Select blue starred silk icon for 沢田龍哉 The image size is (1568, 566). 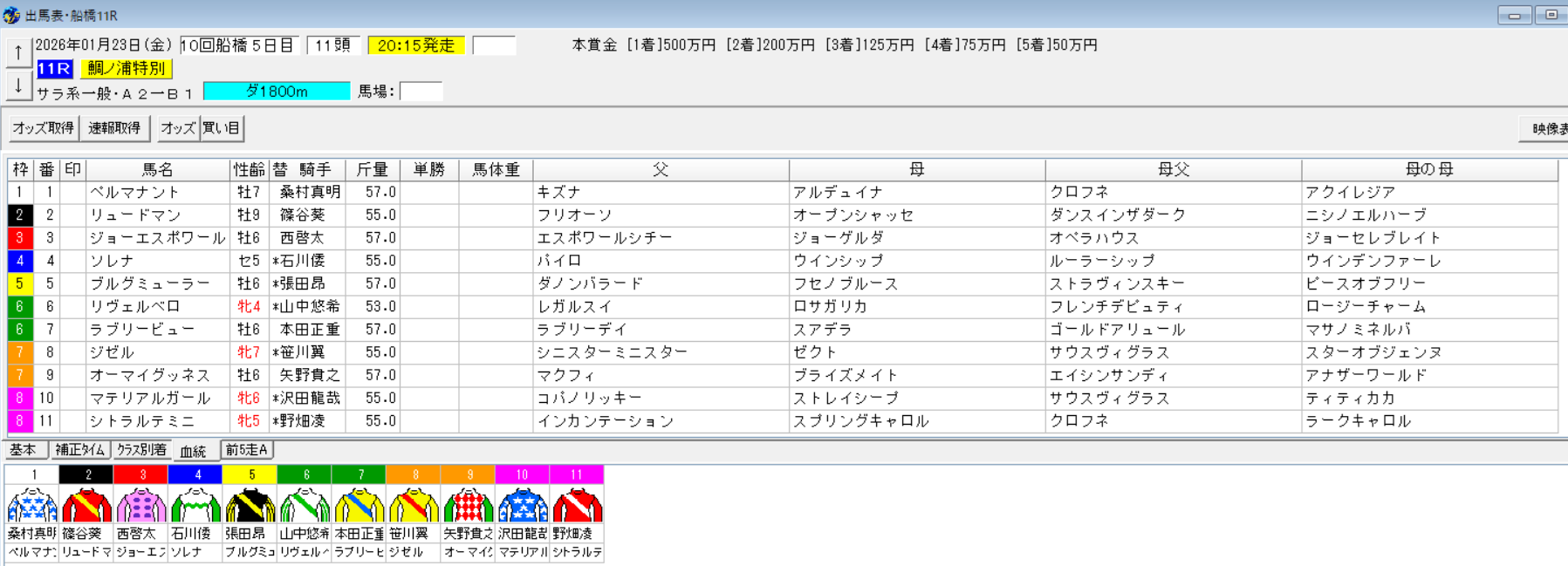pyautogui.click(x=522, y=505)
